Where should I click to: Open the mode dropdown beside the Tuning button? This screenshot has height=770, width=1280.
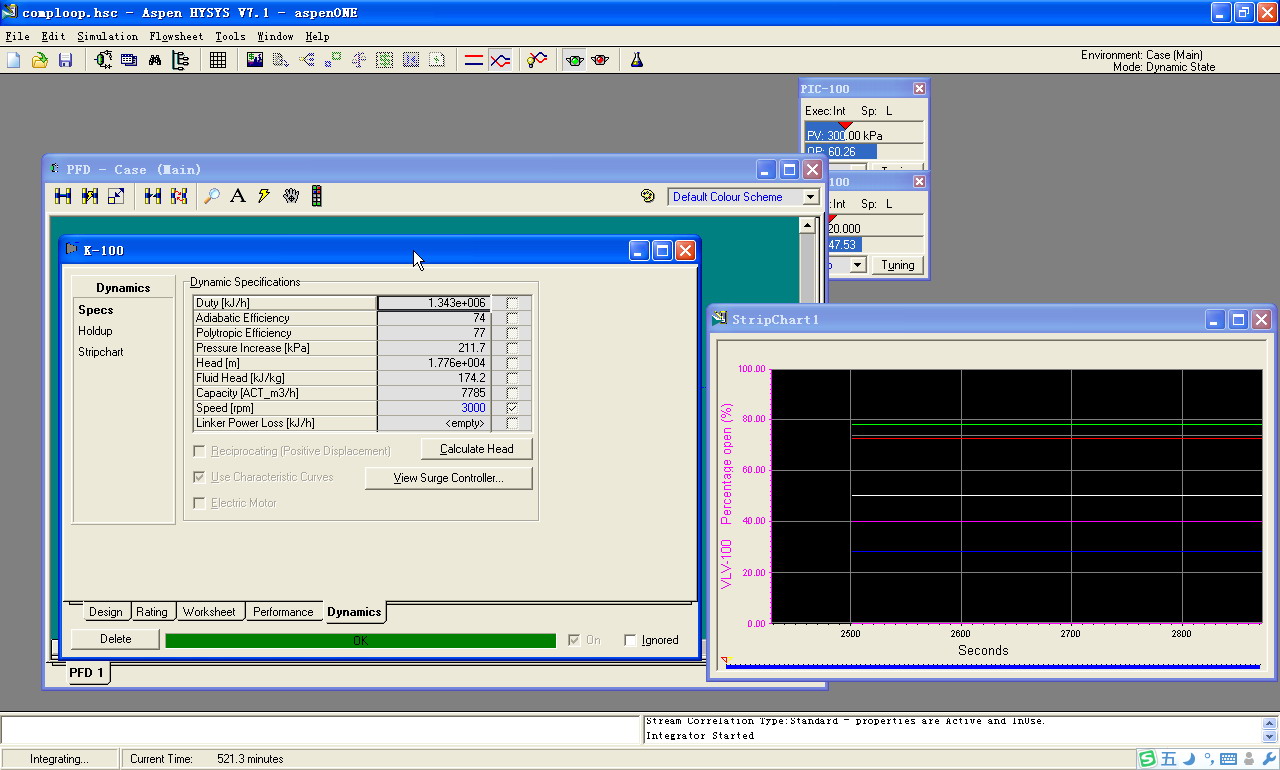(857, 265)
